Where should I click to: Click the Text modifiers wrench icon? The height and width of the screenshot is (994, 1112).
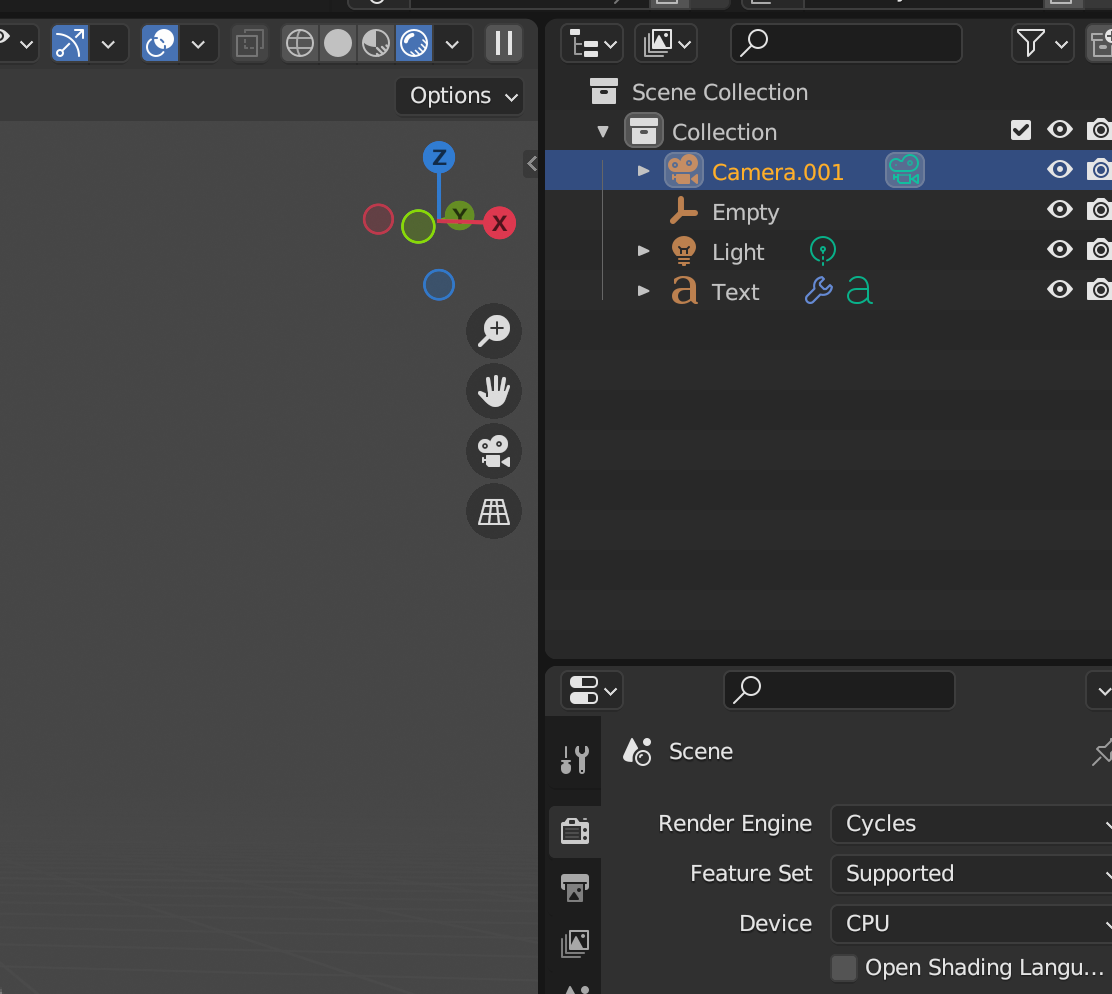818,290
